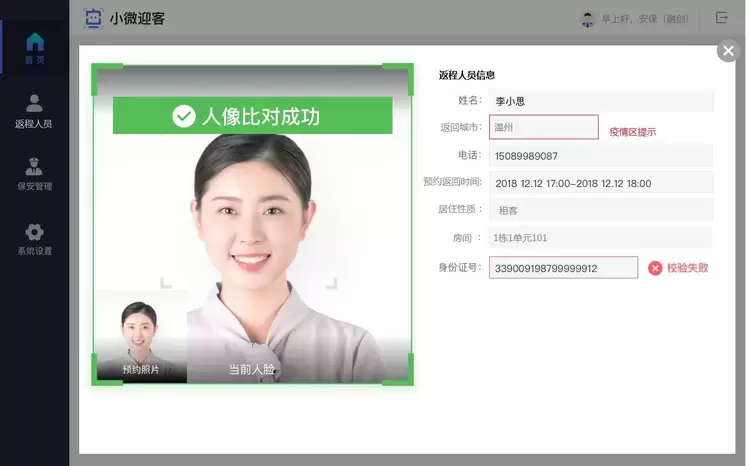The image size is (750, 466).
Task: Close the dialog with the X button
Action: (x=728, y=51)
